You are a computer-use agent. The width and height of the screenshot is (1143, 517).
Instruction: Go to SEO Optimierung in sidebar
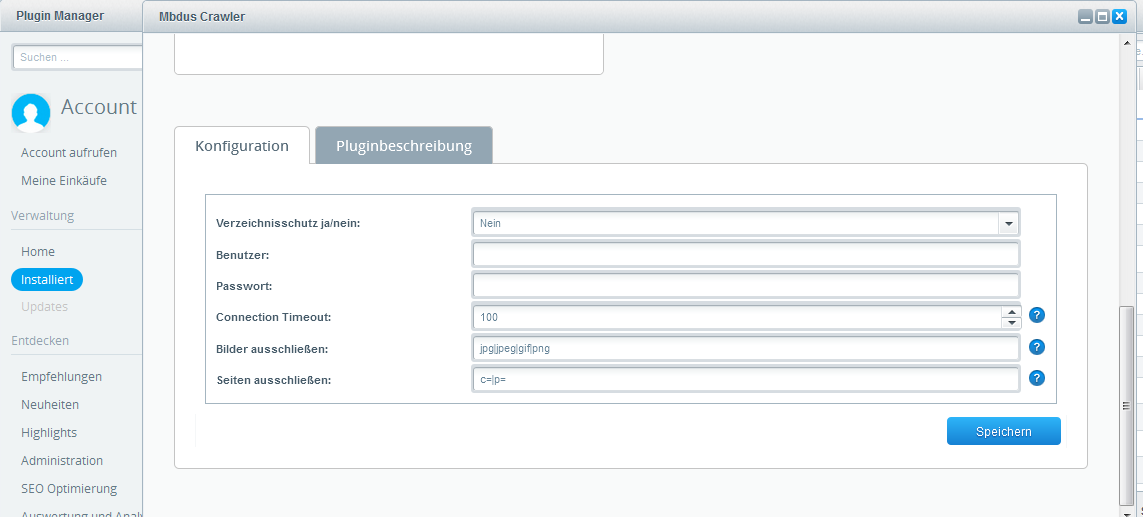tap(69, 489)
